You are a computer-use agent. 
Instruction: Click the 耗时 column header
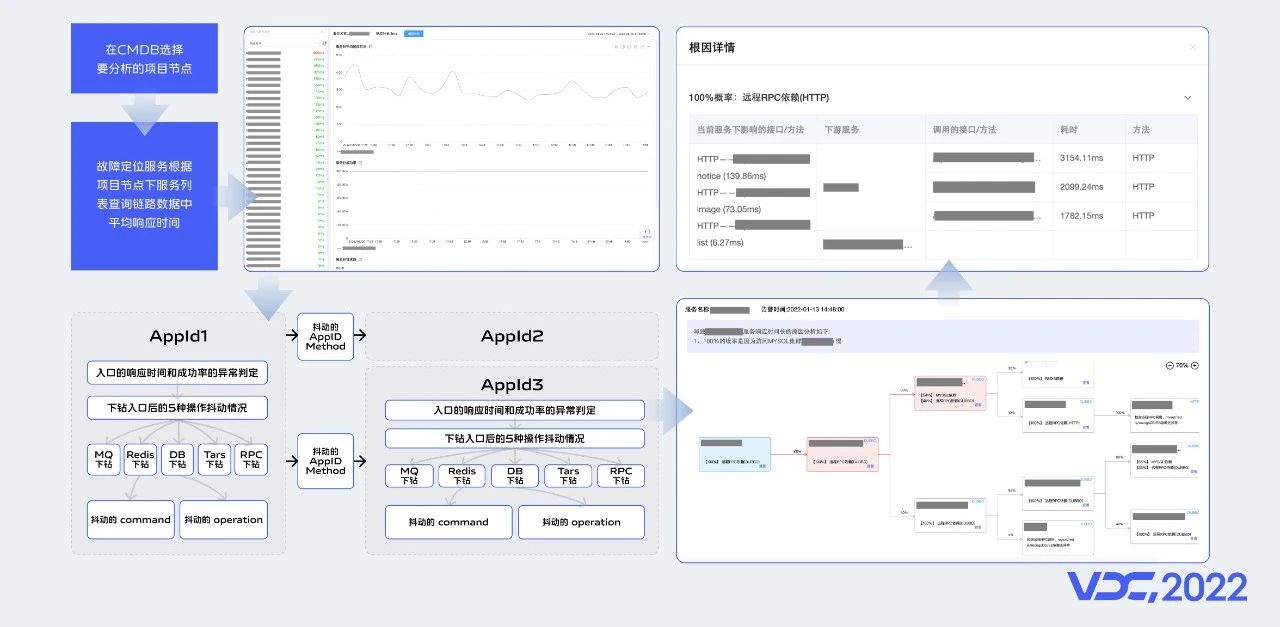(1069, 130)
